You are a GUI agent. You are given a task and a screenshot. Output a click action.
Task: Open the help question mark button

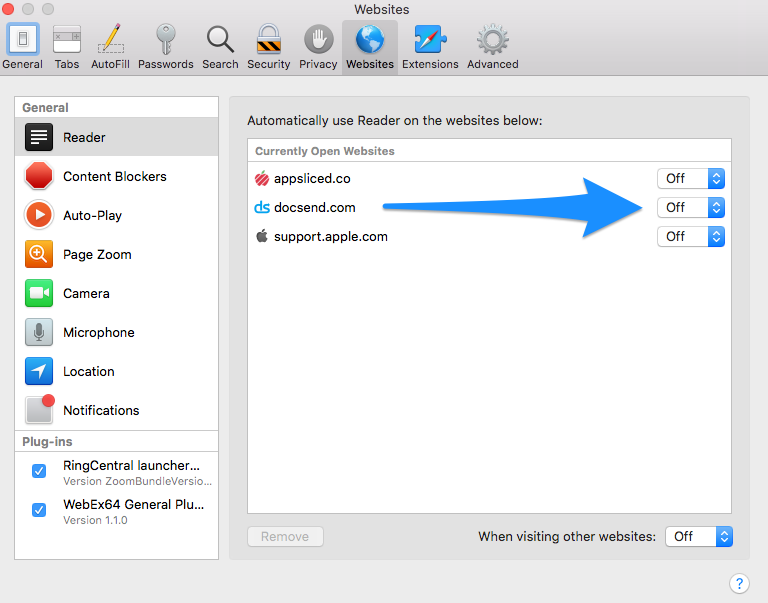pyautogui.click(x=739, y=583)
